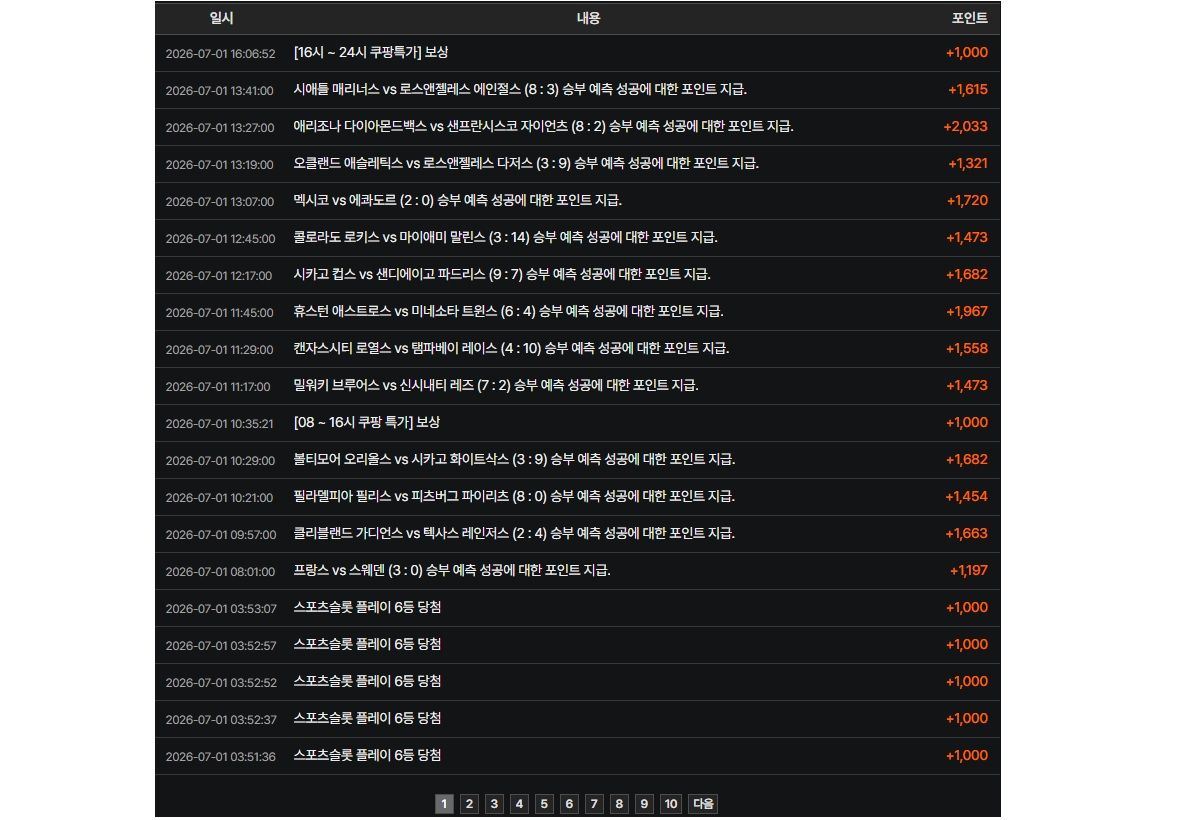The image size is (1178, 820).
Task: Click timestamp 2026-07-01 08:01:00
Action: click(x=220, y=572)
